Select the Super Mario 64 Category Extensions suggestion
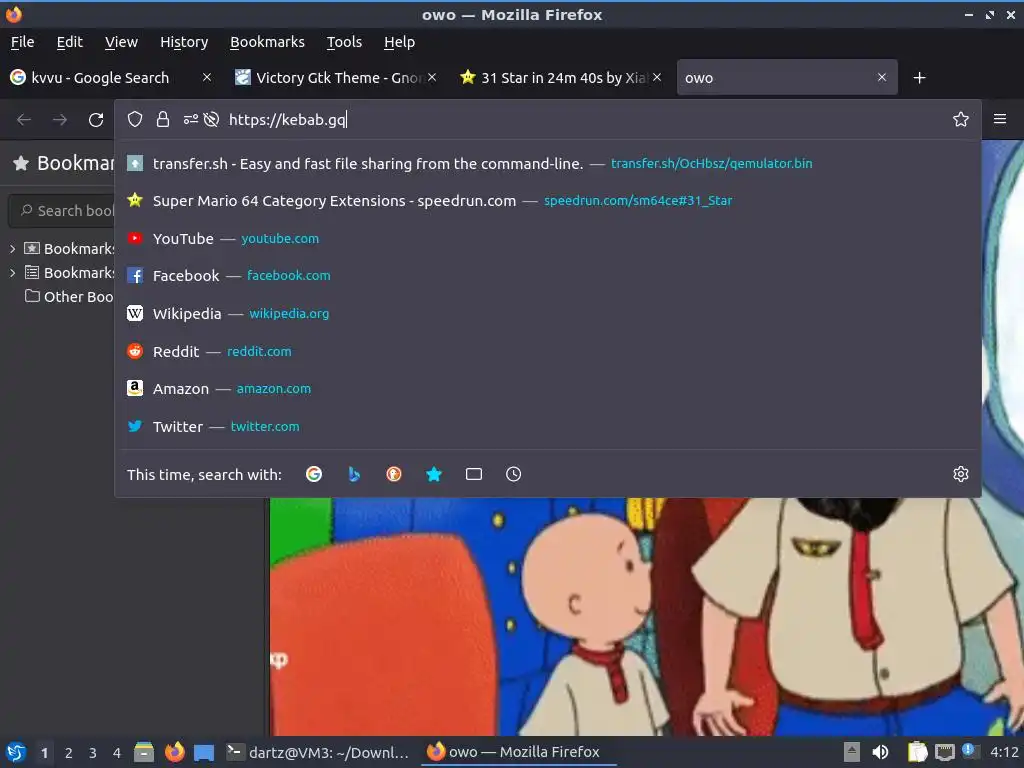 click(548, 200)
